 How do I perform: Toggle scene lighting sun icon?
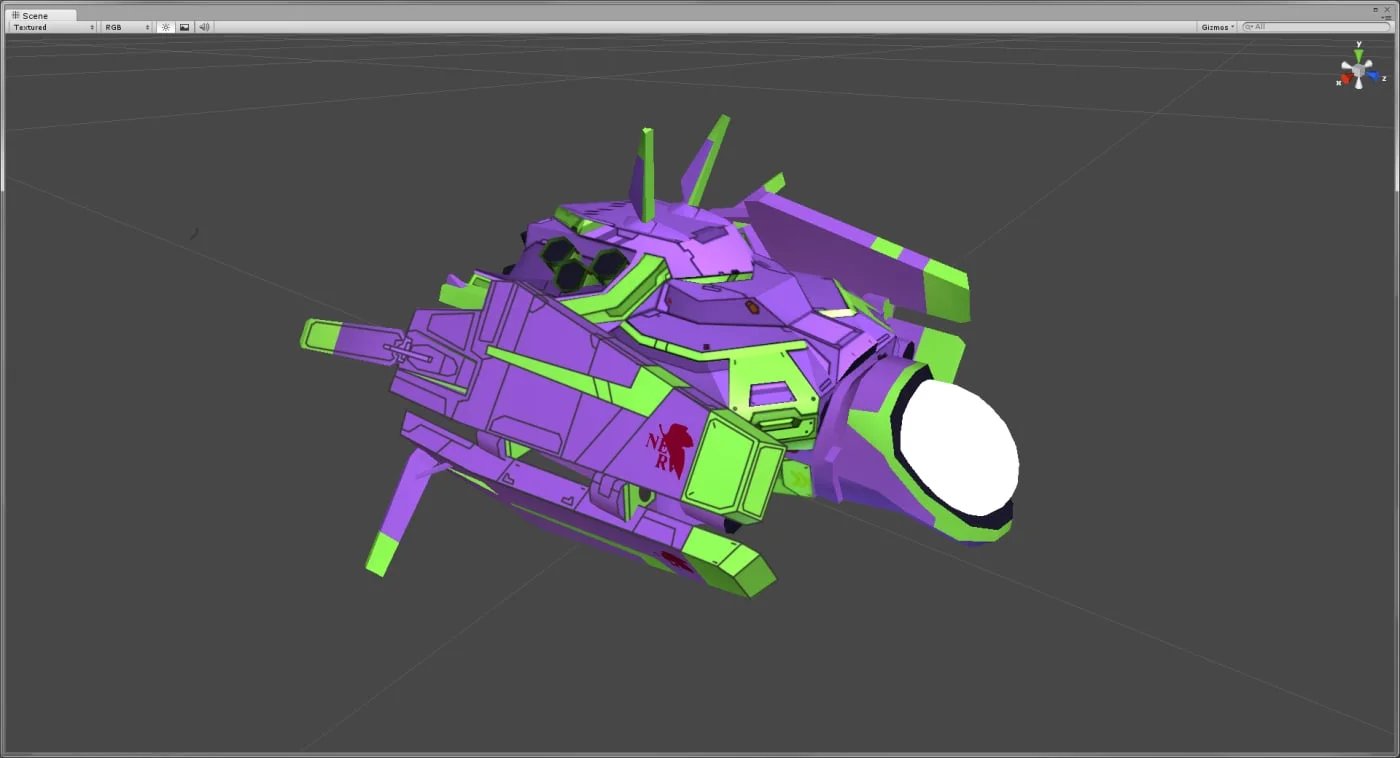165,27
